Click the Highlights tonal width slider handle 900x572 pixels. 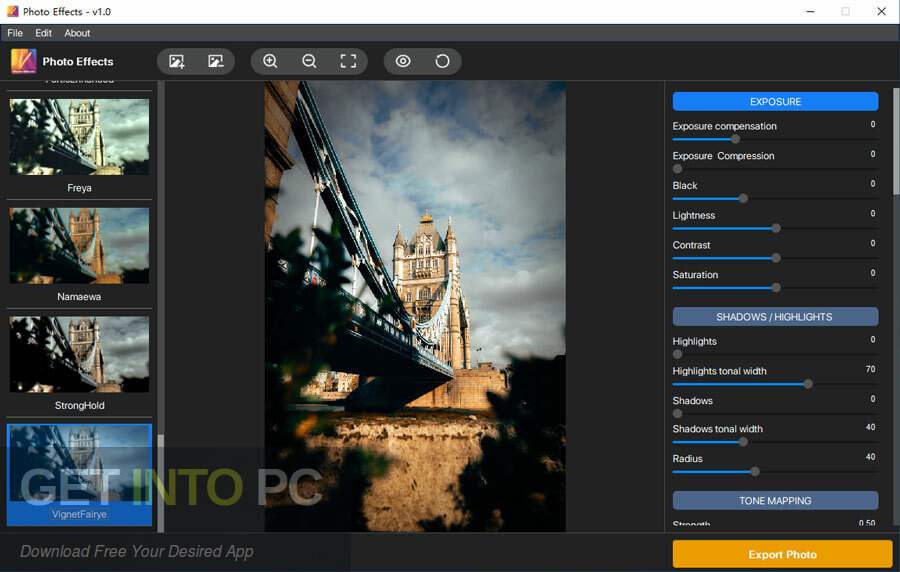808,384
